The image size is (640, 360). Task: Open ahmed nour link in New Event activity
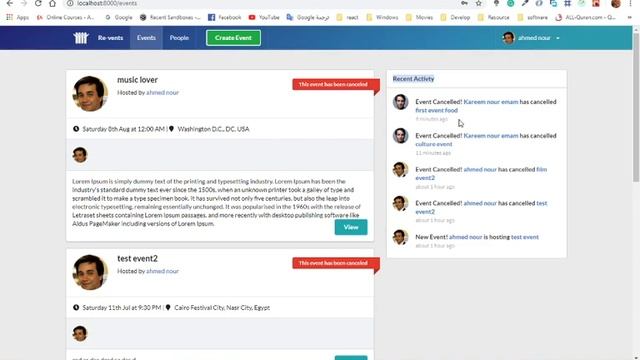[465, 237]
